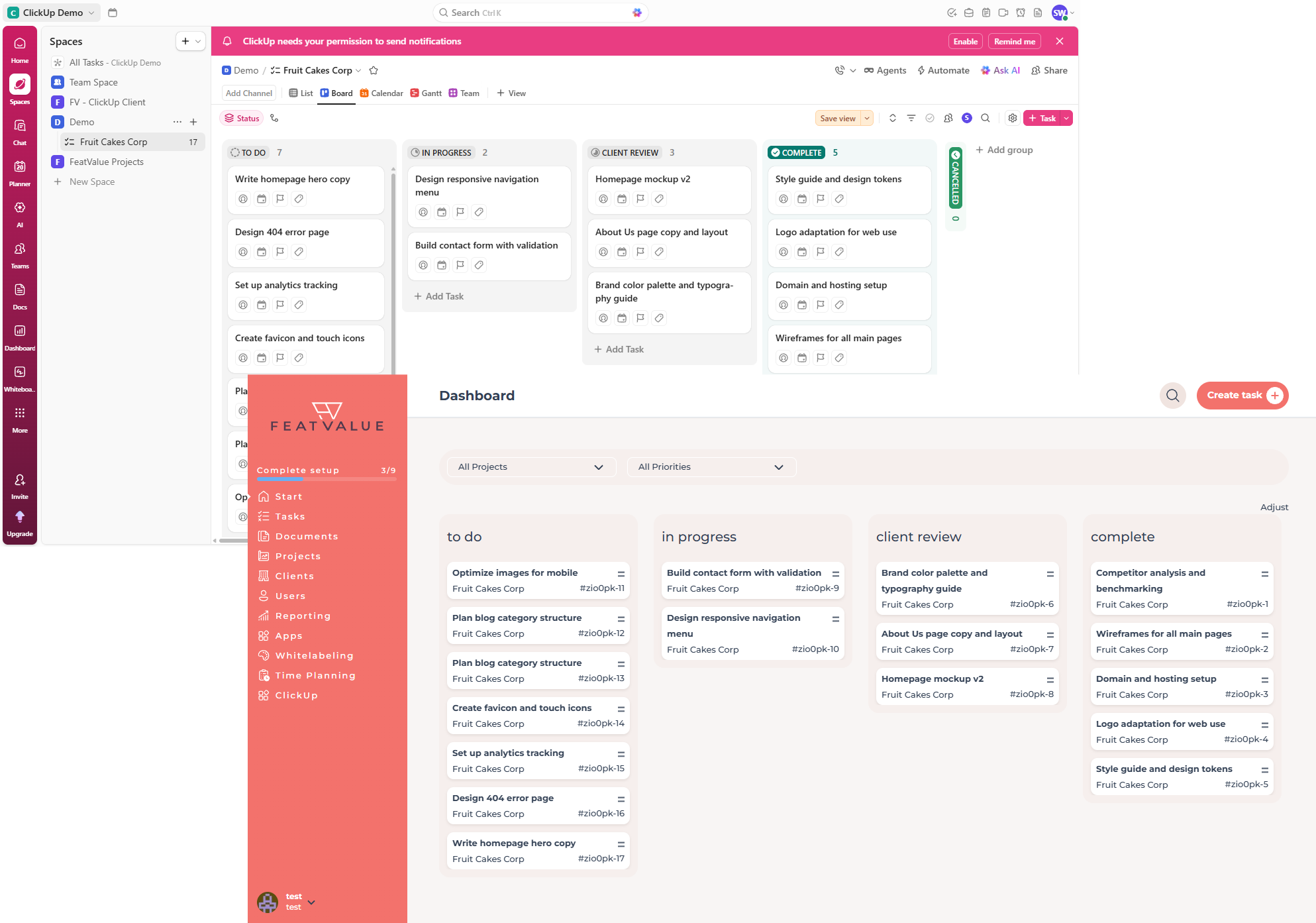The width and height of the screenshot is (1316, 923).
Task: Open the More apps grid in ClickUp
Action: tap(20, 419)
